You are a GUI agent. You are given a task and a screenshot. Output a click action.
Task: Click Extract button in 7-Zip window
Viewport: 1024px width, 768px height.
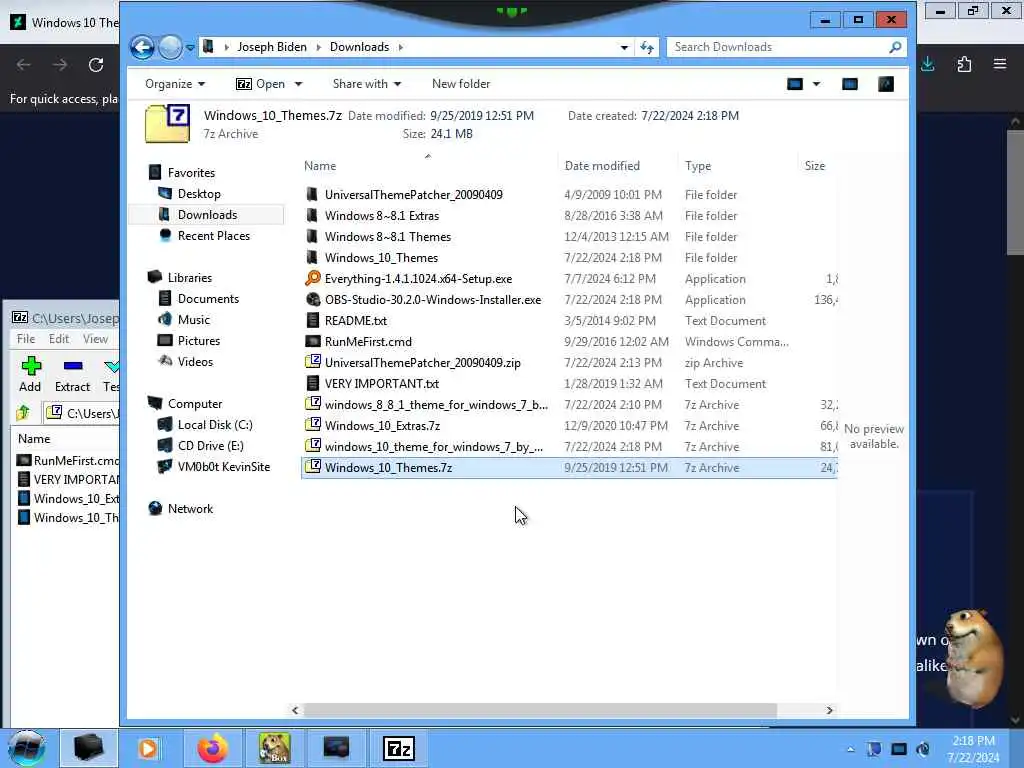[x=72, y=375]
